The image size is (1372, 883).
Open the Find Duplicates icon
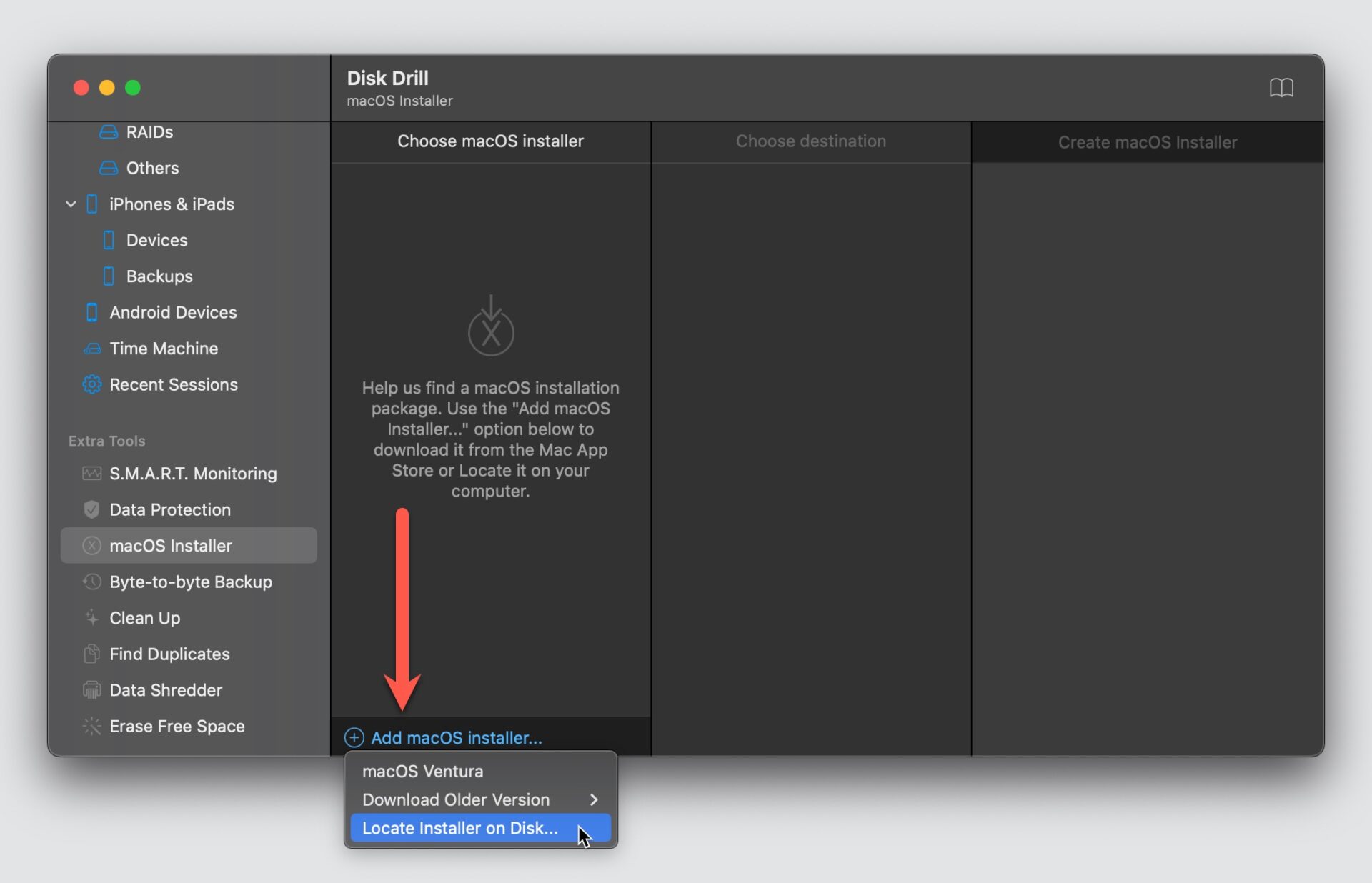(92, 654)
